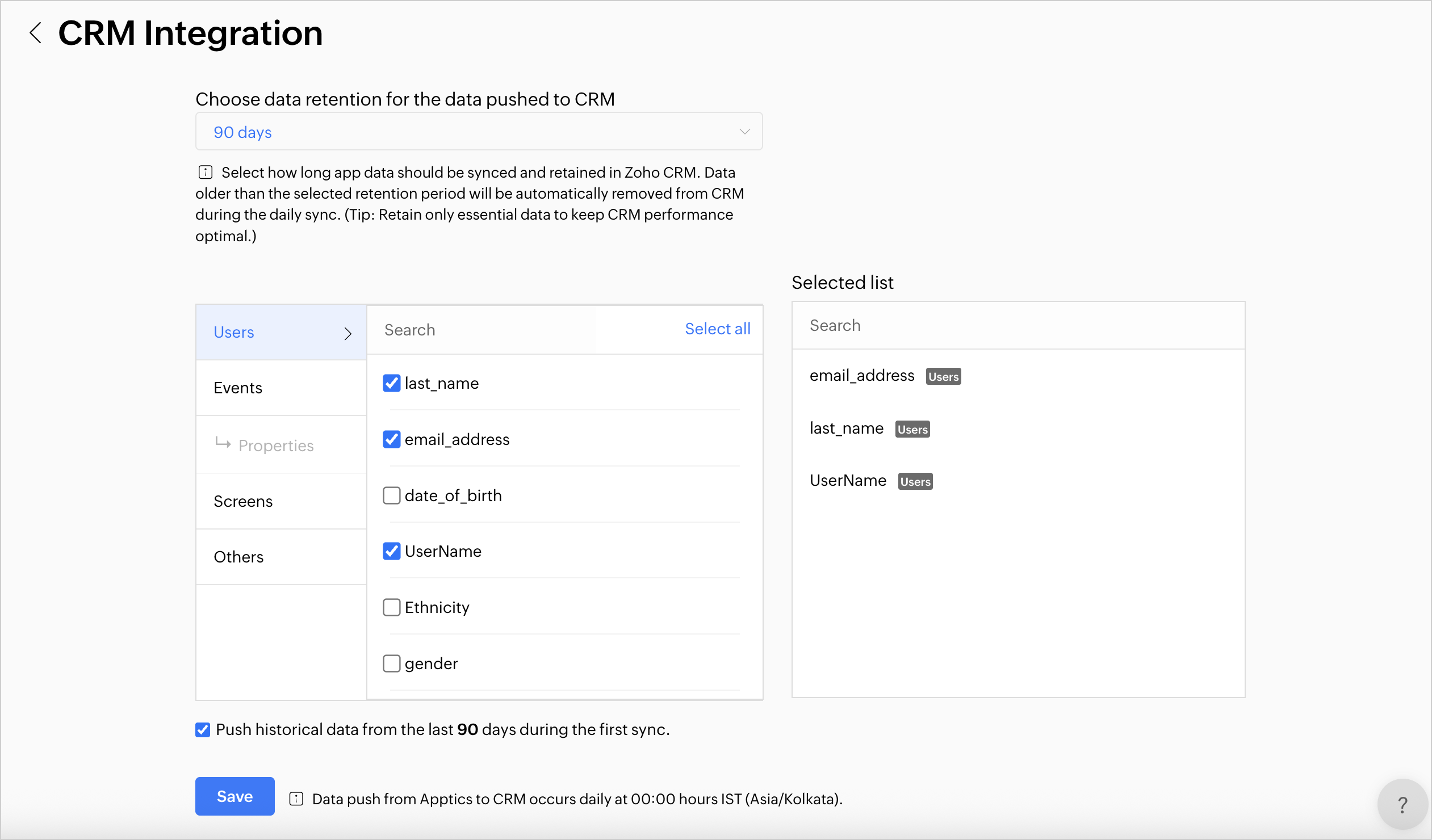Image resolution: width=1432 pixels, height=840 pixels.
Task: Click info icon next to Save button
Action: tap(296, 799)
